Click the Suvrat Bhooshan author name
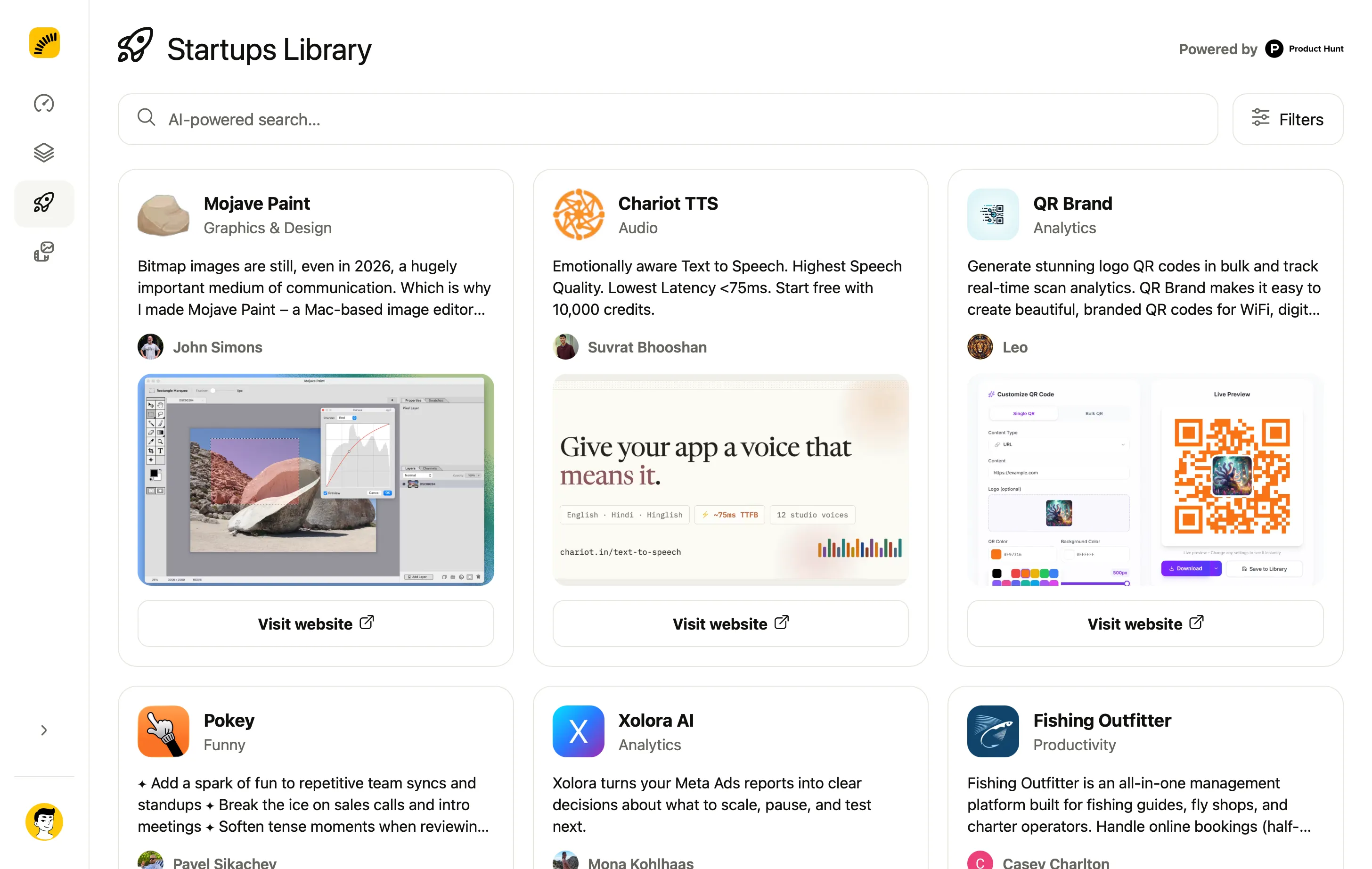This screenshot has width=1372, height=869. [647, 347]
